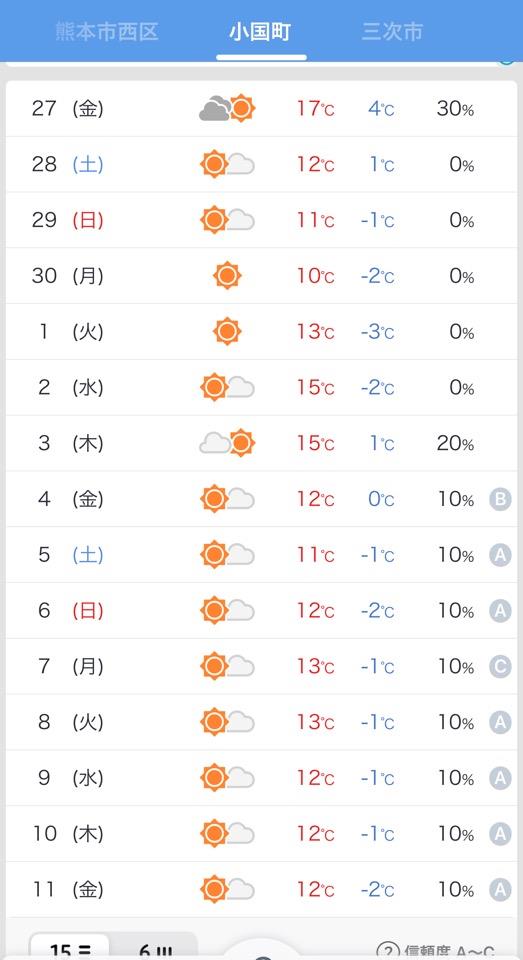Click the reliability A badge on the 11th
Image resolution: width=523 pixels, height=960 pixels.
(500, 890)
